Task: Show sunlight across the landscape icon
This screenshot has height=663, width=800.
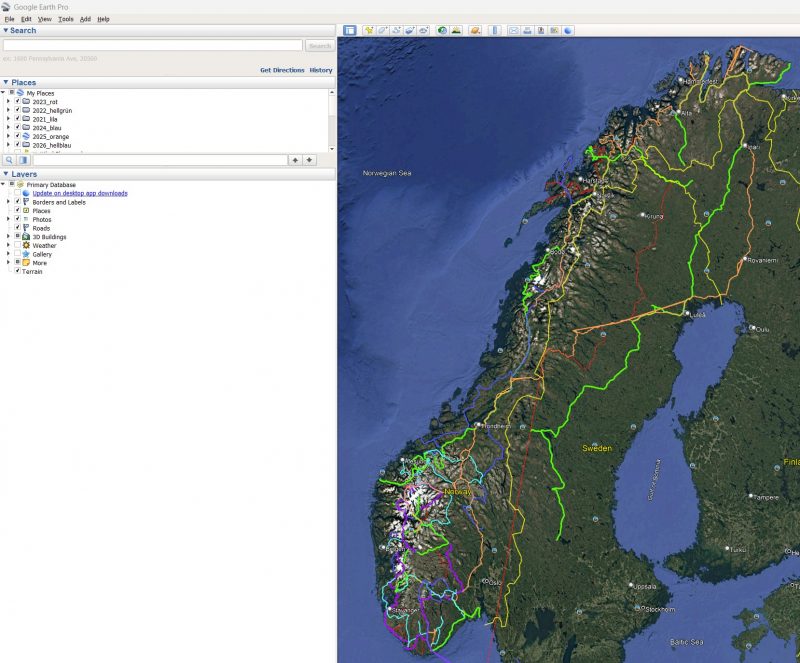Action: point(456,31)
